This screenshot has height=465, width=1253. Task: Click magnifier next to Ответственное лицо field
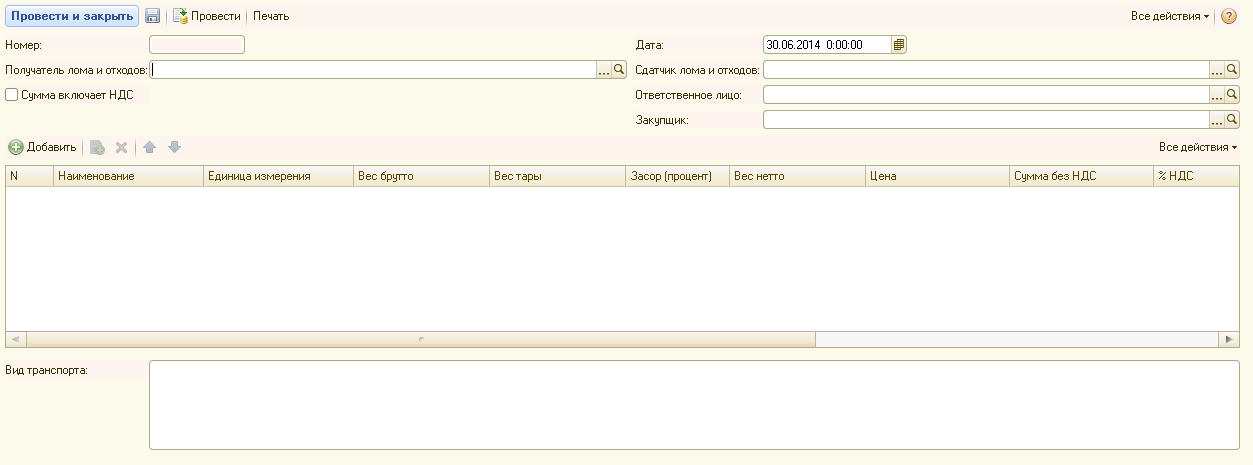(1232, 95)
